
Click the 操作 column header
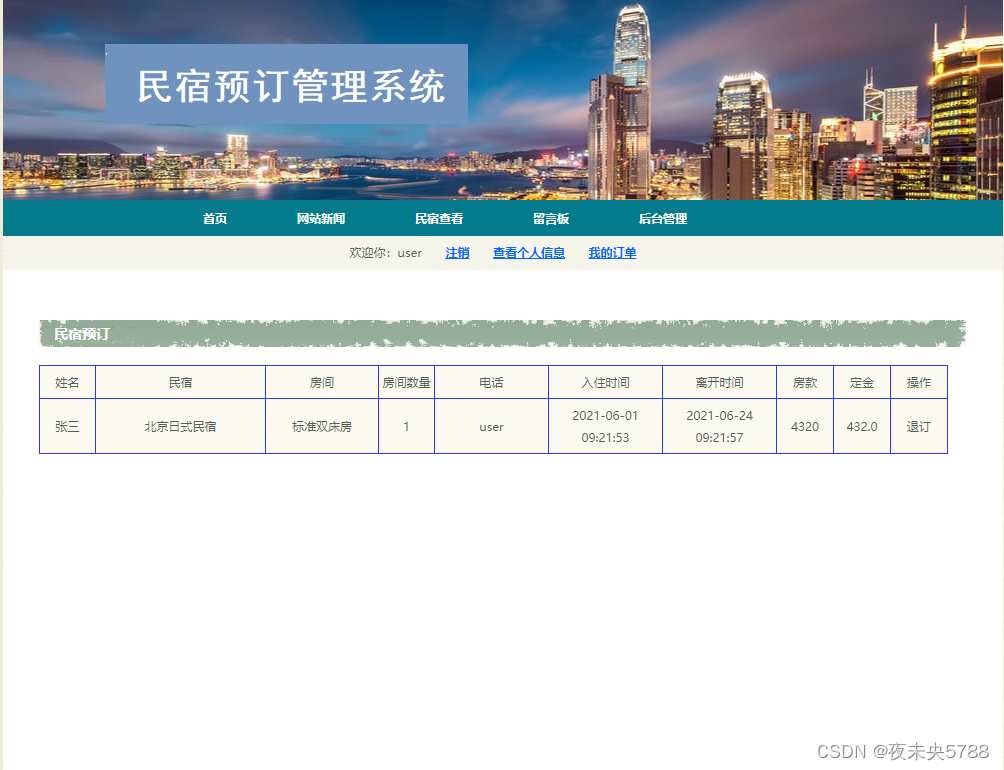click(x=919, y=382)
